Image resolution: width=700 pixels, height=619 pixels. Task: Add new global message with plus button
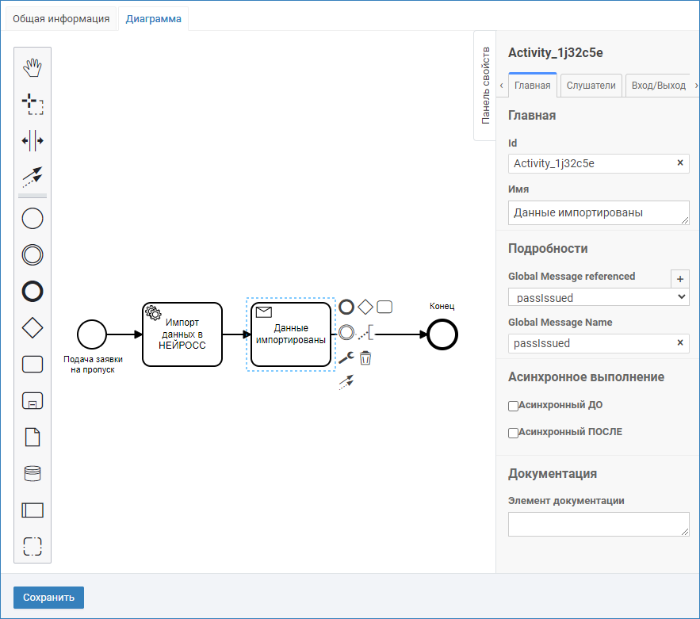coord(680,279)
